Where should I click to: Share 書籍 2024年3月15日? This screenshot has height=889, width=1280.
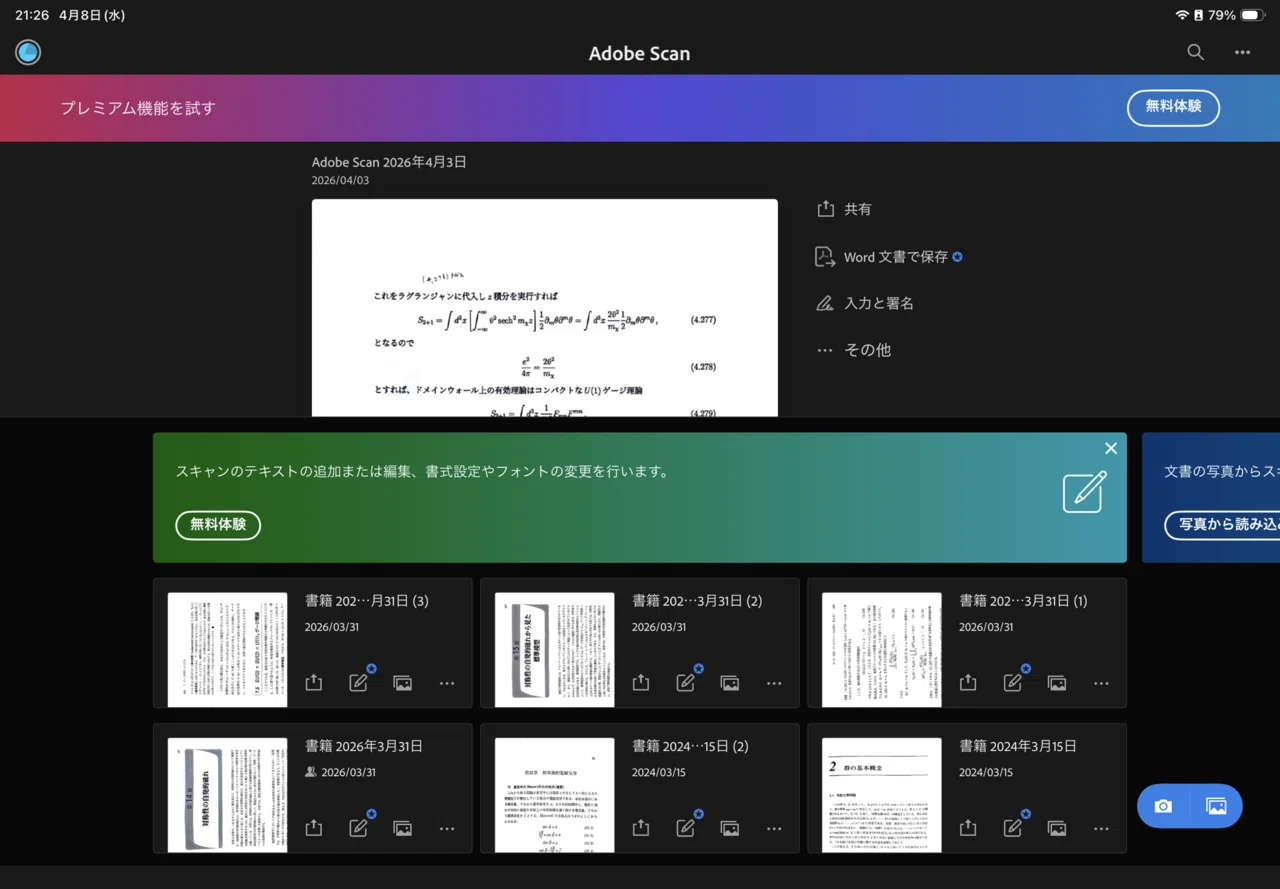coord(968,828)
